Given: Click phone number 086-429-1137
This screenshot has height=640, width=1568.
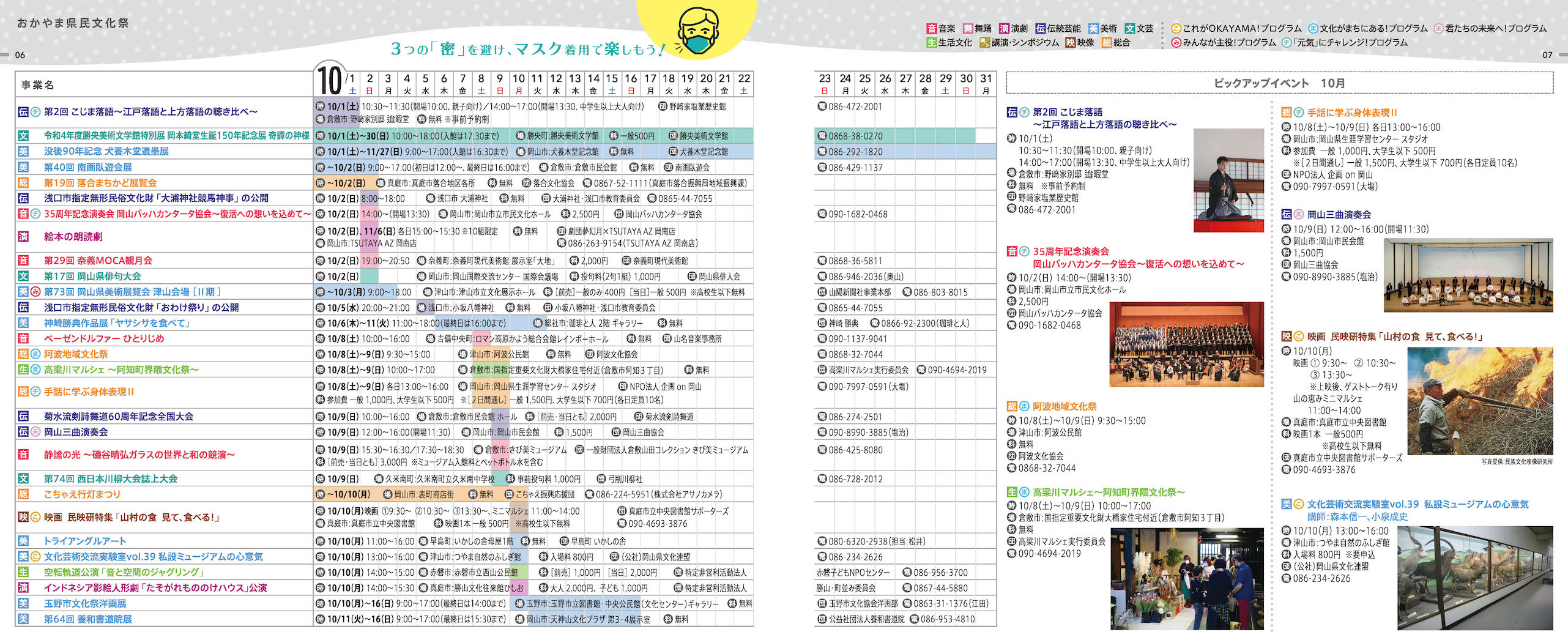Looking at the screenshot, I should (x=855, y=167).
